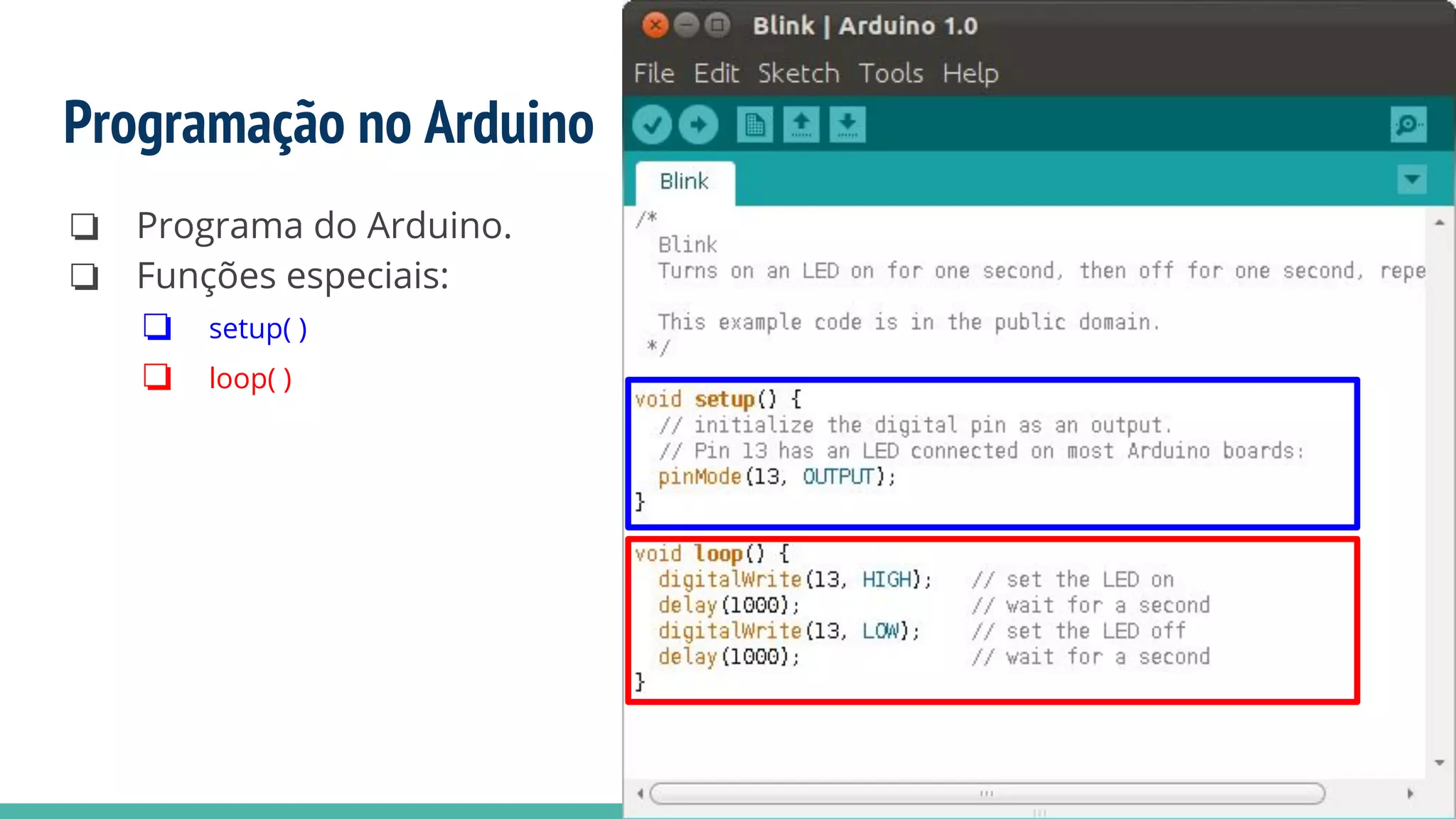
Task: Click the word setup in the code
Action: click(x=724, y=400)
